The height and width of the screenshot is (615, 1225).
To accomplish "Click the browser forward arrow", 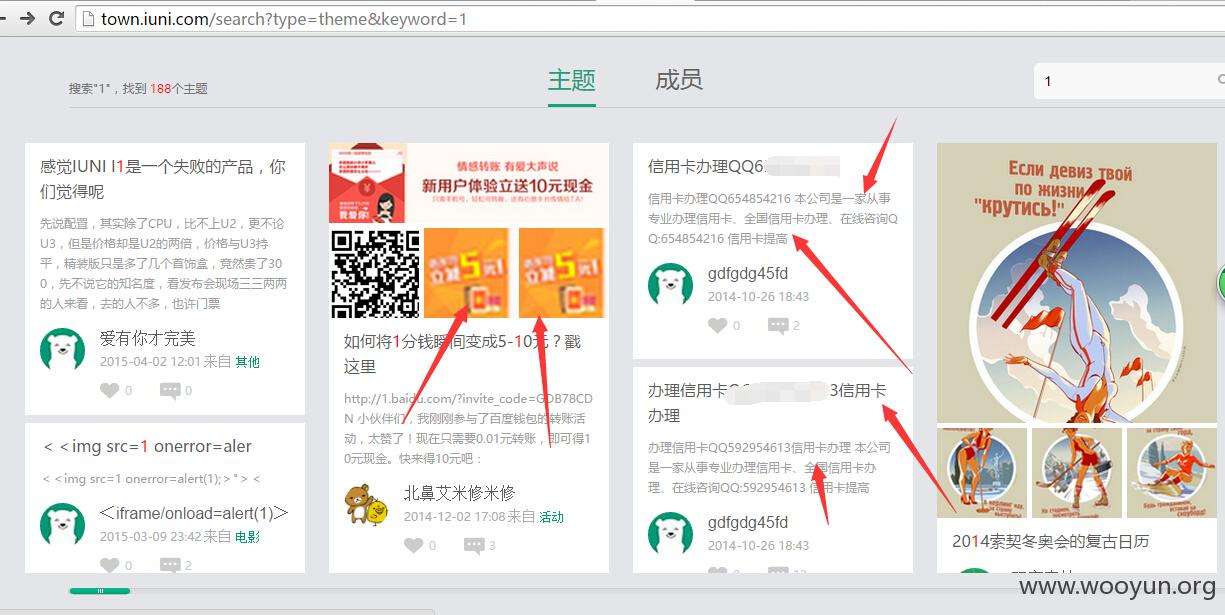I will click(27, 18).
